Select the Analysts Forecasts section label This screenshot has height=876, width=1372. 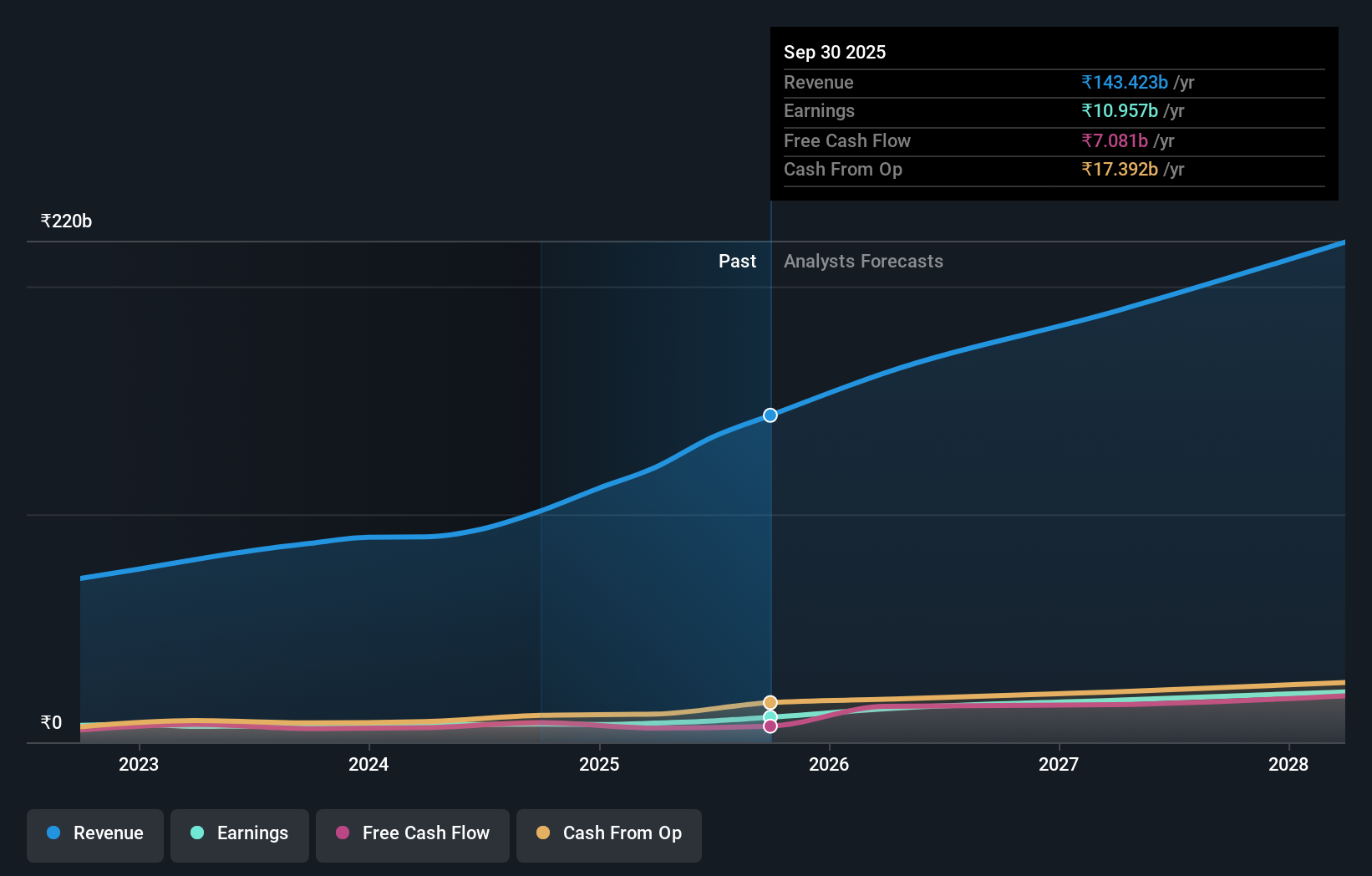(863, 261)
